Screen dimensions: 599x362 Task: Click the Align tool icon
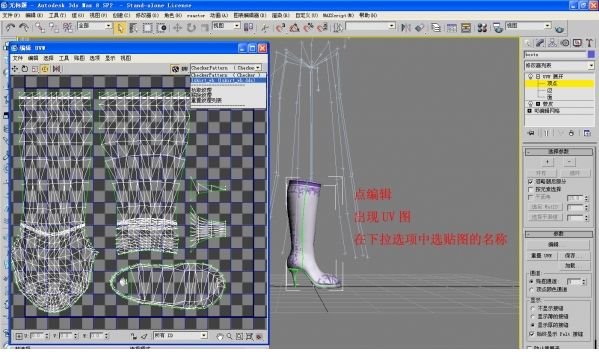click(x=419, y=27)
